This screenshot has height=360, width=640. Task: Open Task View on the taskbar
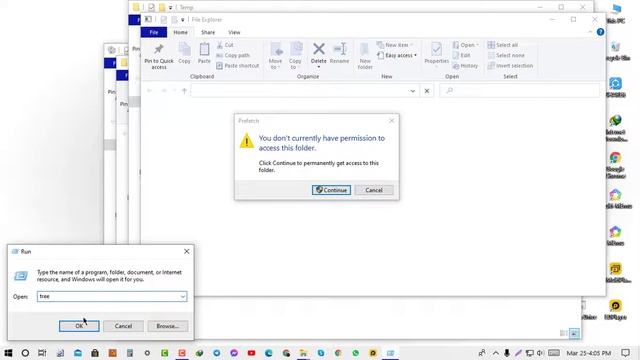point(42,353)
